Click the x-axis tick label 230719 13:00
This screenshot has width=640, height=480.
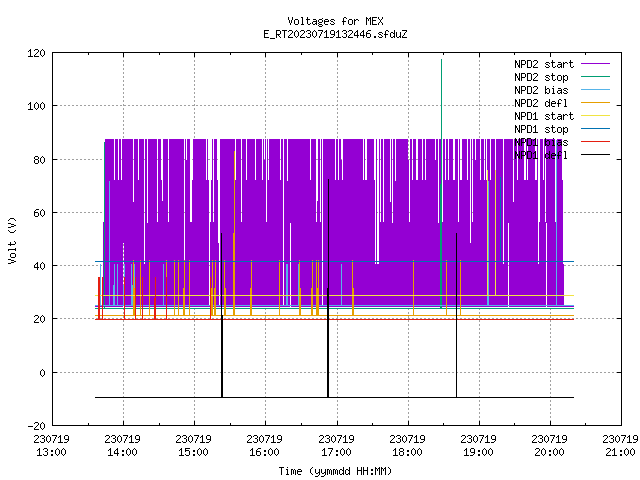[x=51, y=446]
